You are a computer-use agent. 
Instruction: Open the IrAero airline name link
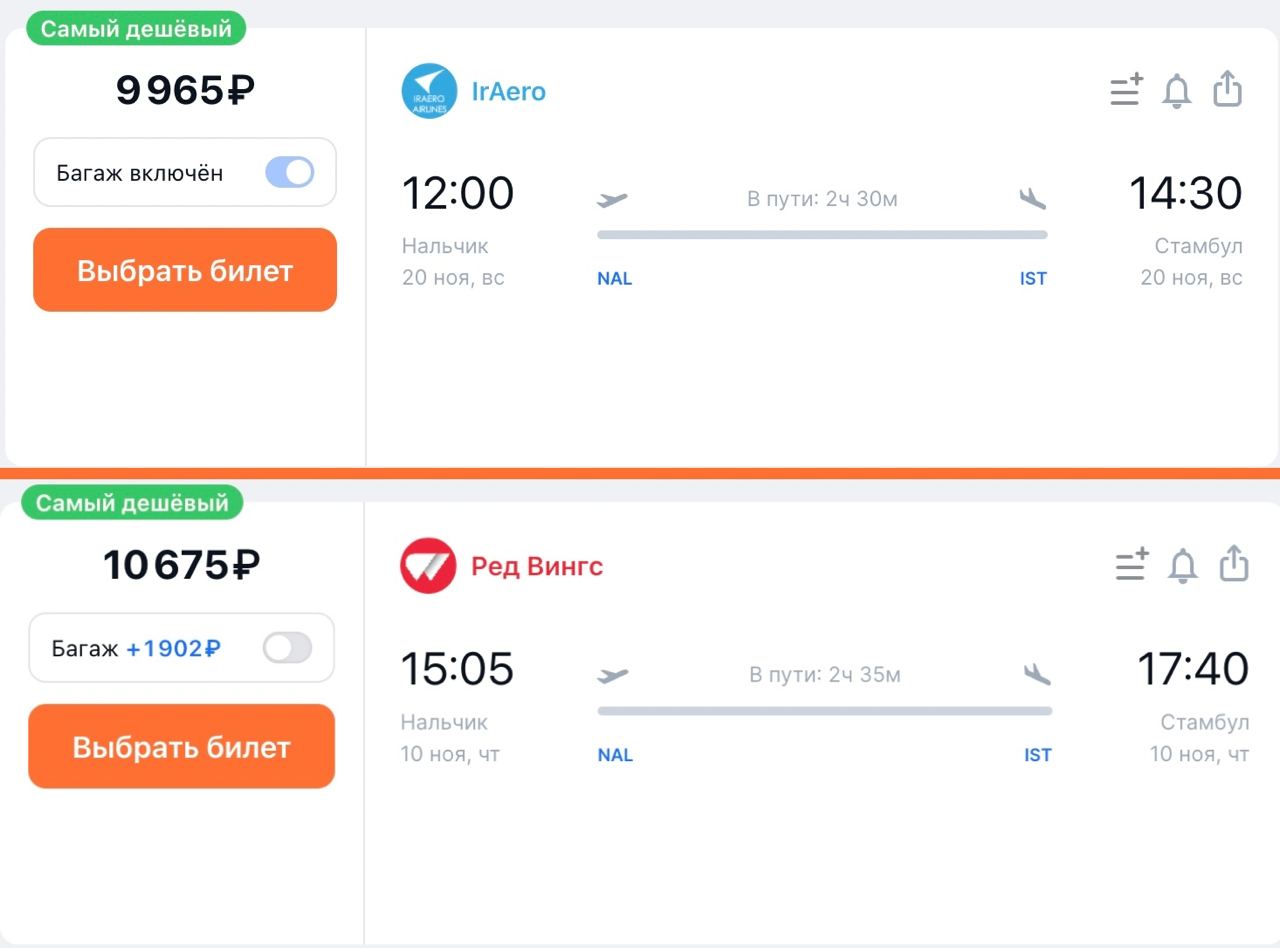click(x=509, y=92)
